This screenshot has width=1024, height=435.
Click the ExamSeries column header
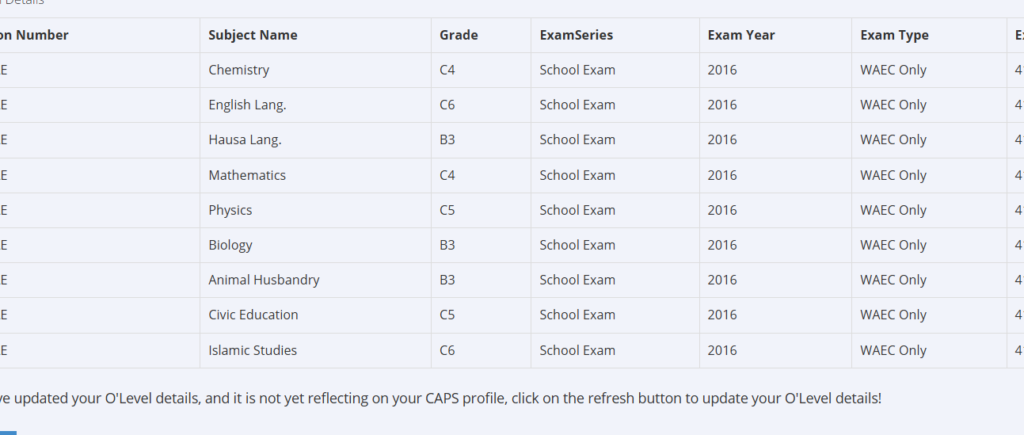point(576,35)
